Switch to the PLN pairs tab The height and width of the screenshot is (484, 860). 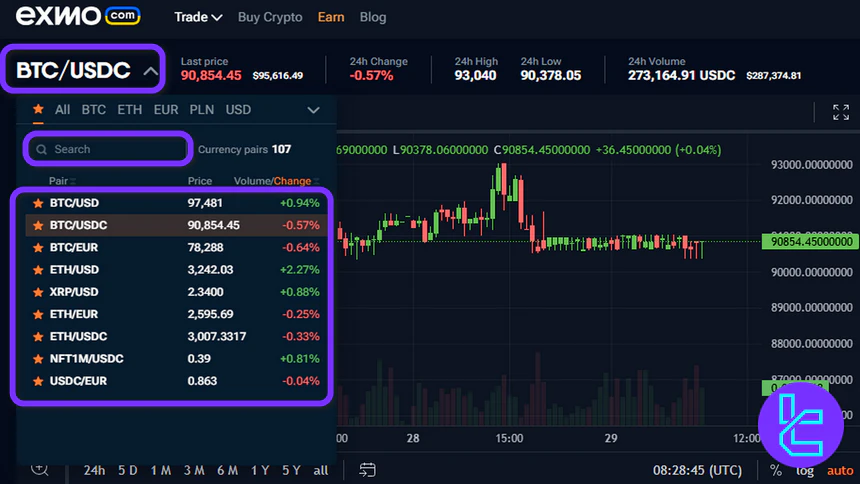point(202,110)
